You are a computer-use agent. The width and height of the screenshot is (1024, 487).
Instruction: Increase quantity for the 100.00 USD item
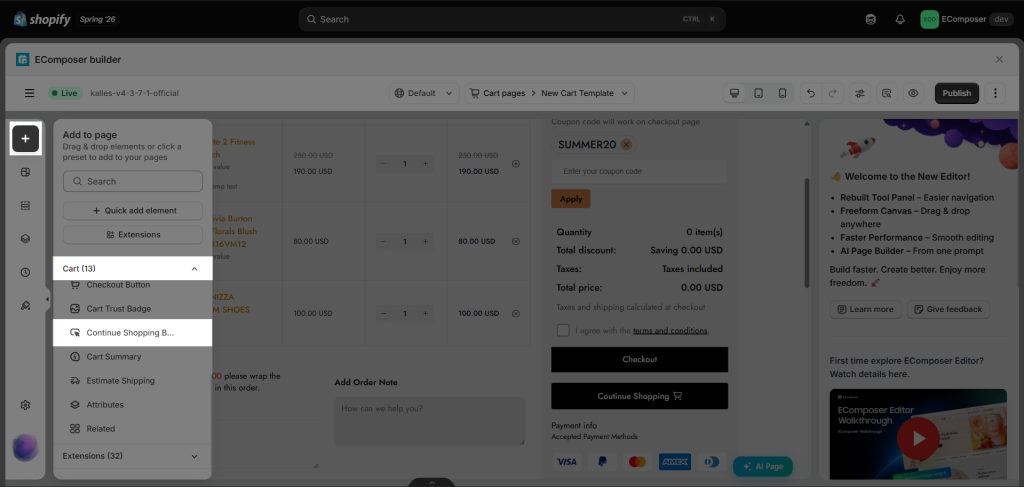point(425,314)
